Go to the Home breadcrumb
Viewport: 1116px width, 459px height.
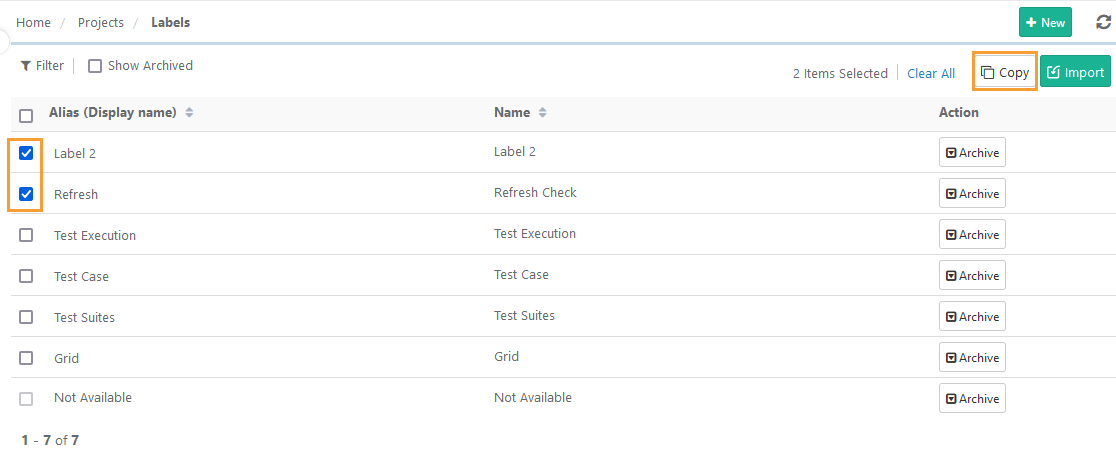[33, 23]
